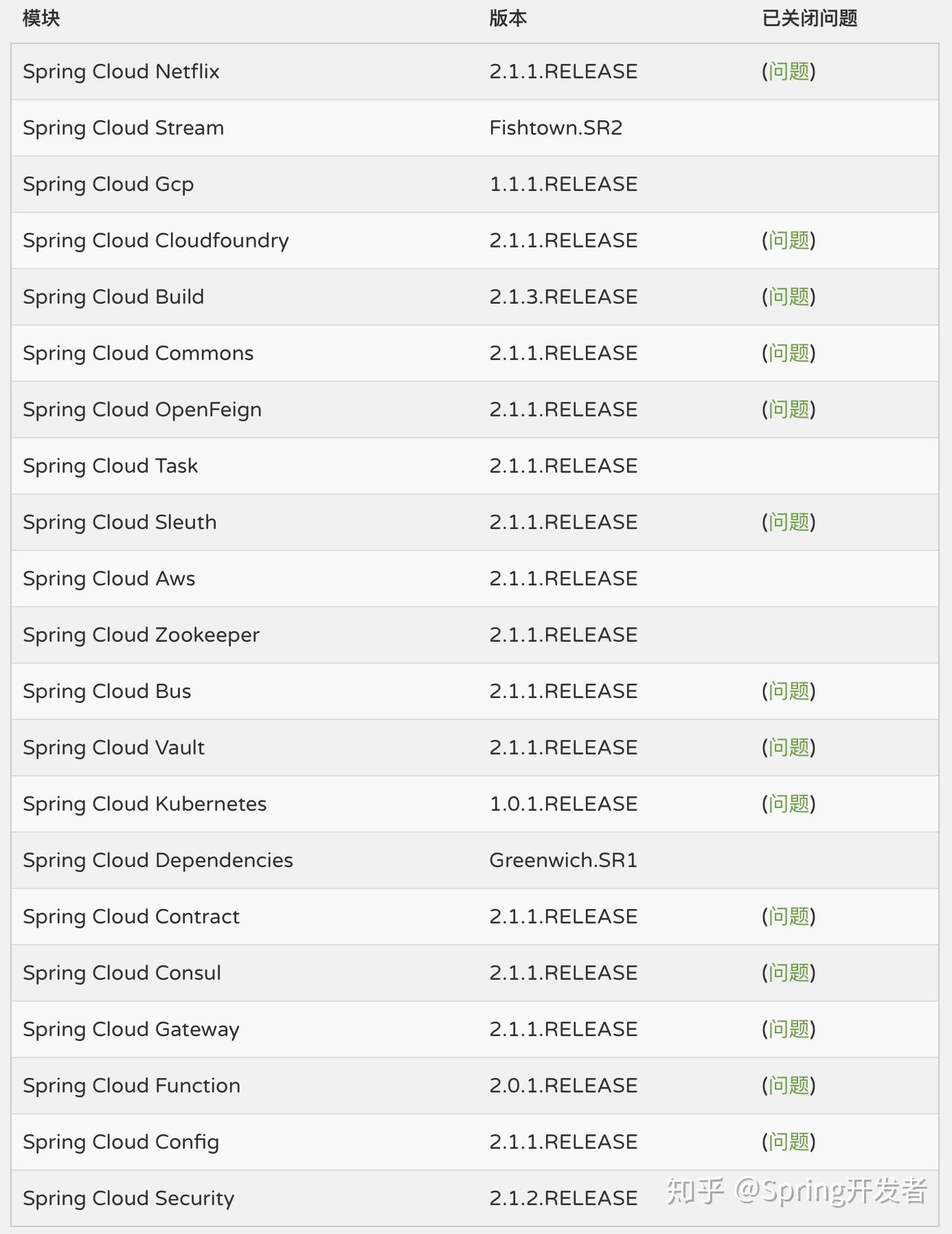The height and width of the screenshot is (1234, 952).
Task: Open Spring Cloud Cloudfoundry's 问题 link
Action: click(x=789, y=240)
